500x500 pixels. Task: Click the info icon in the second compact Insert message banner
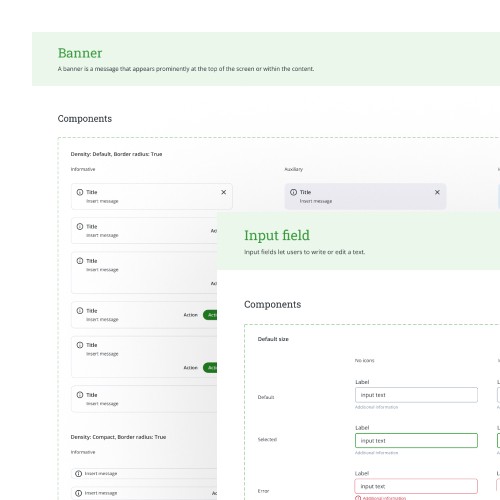[x=78, y=493]
